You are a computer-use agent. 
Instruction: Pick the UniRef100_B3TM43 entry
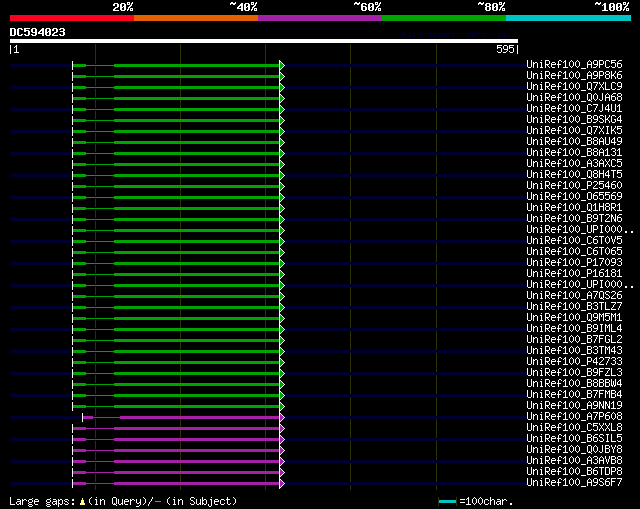pyautogui.click(x=574, y=351)
